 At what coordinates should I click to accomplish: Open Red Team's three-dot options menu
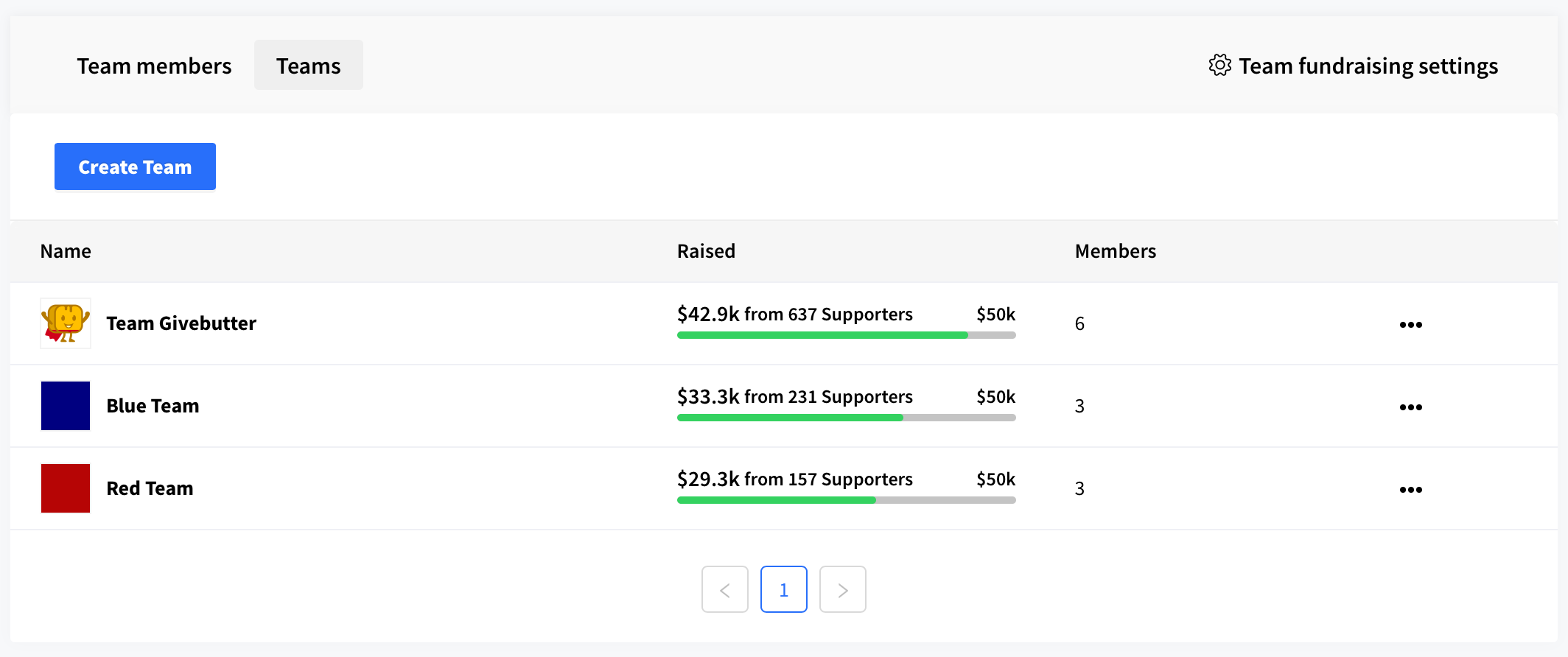pos(1410,489)
